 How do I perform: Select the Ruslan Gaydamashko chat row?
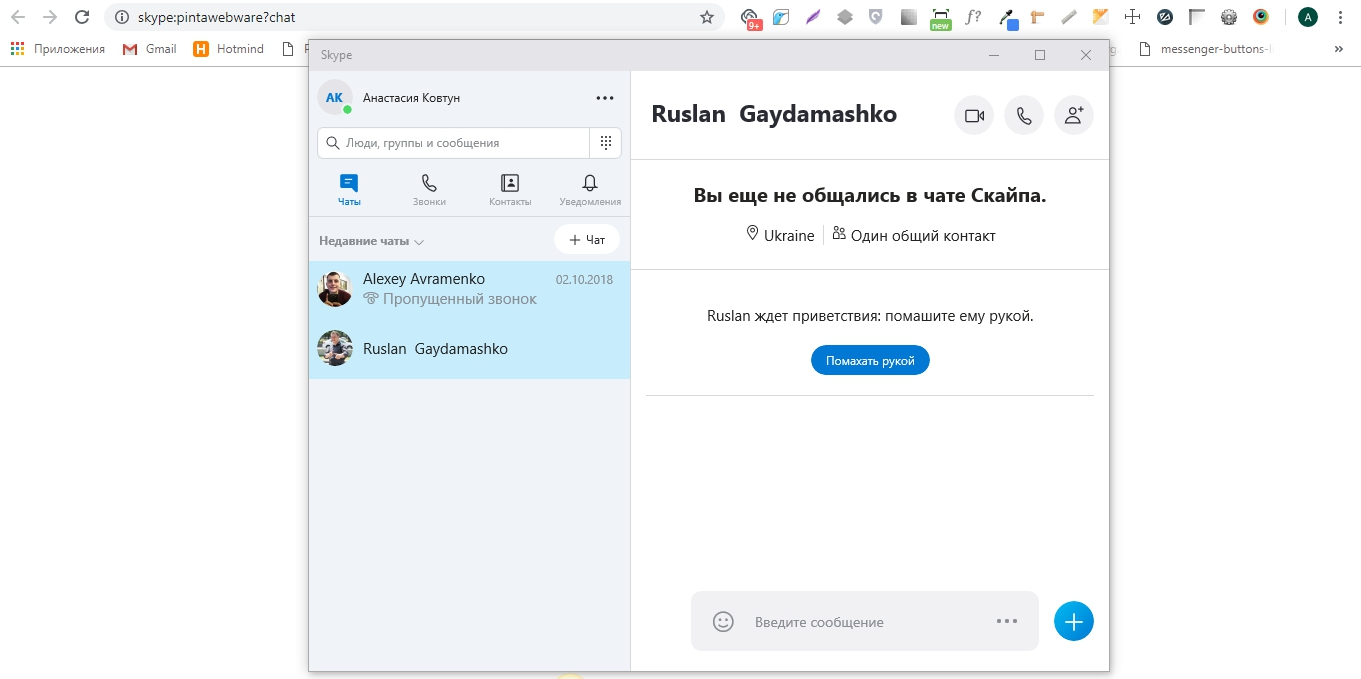pyautogui.click(x=469, y=349)
